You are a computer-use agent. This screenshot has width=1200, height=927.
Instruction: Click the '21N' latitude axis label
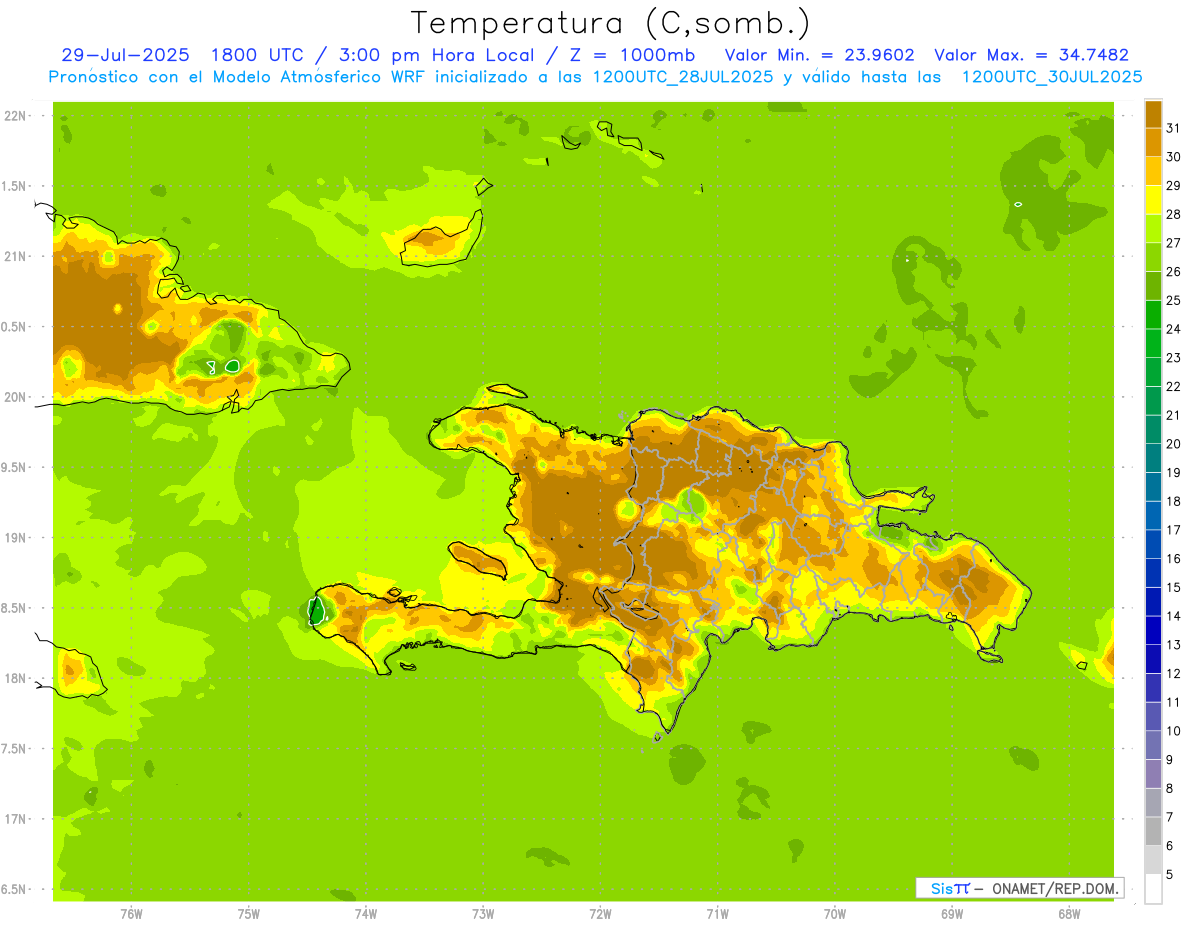pyautogui.click(x=15, y=256)
